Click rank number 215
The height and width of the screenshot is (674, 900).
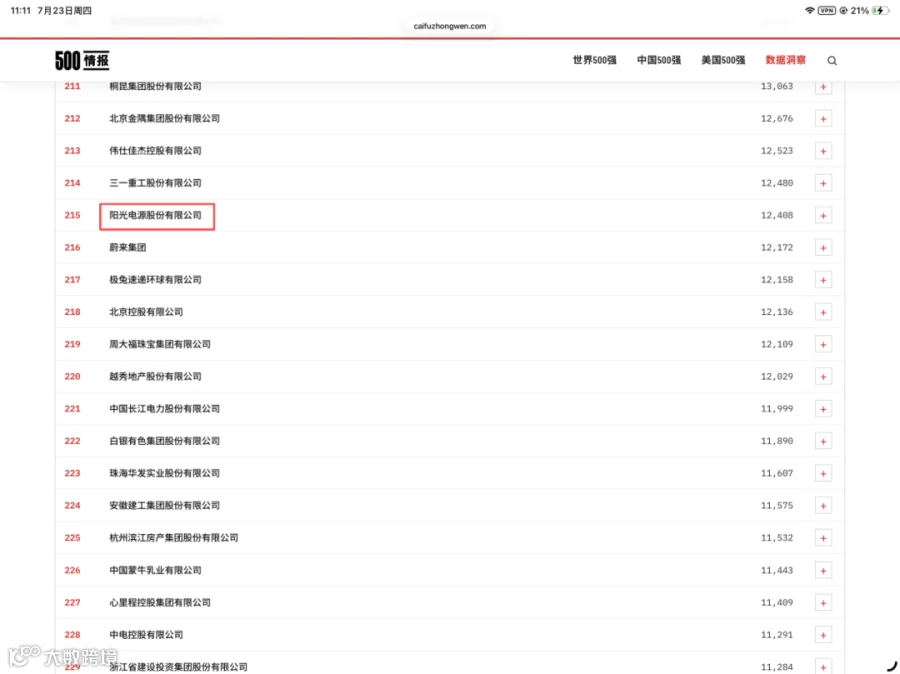(72, 215)
